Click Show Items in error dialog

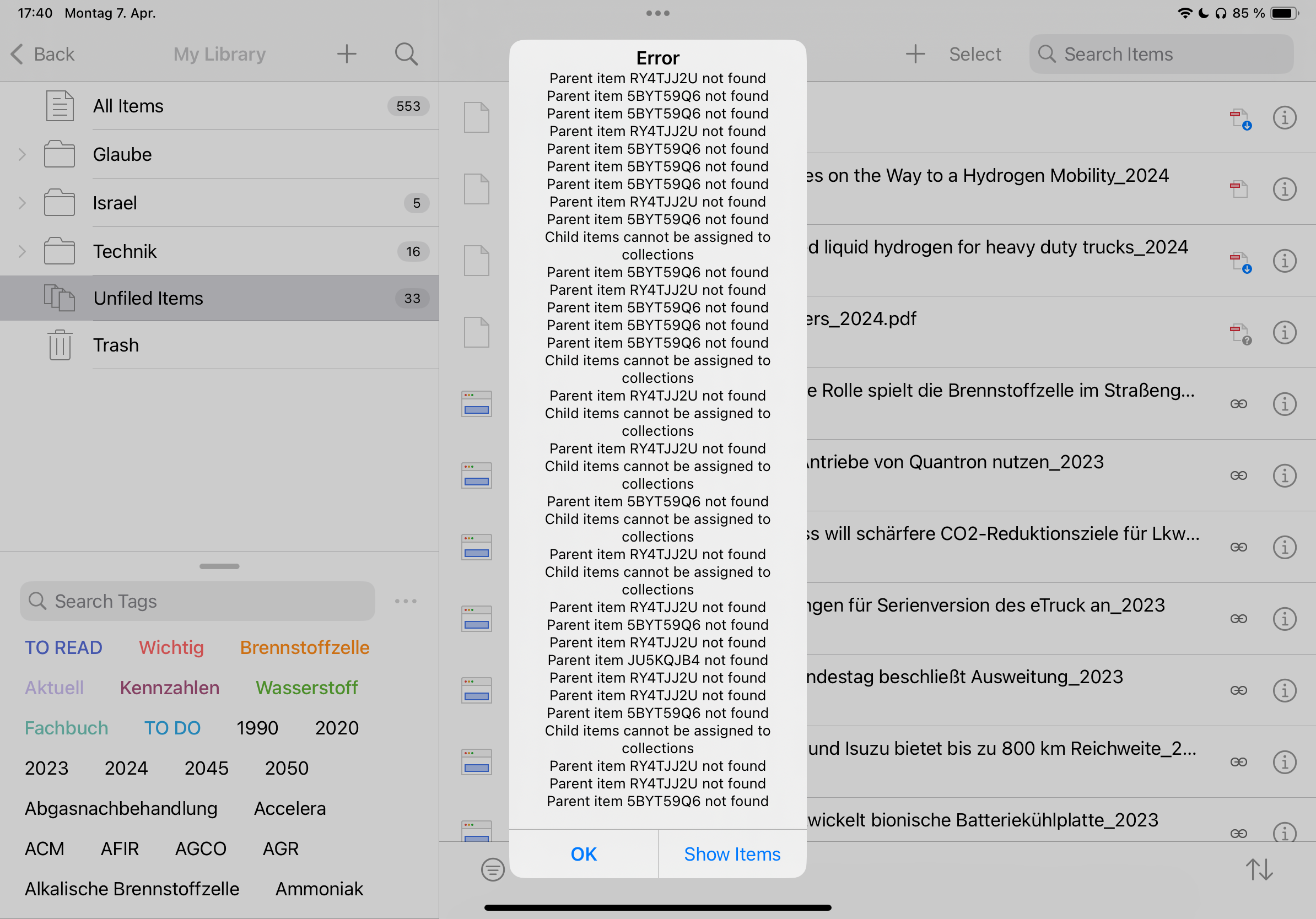732,853
